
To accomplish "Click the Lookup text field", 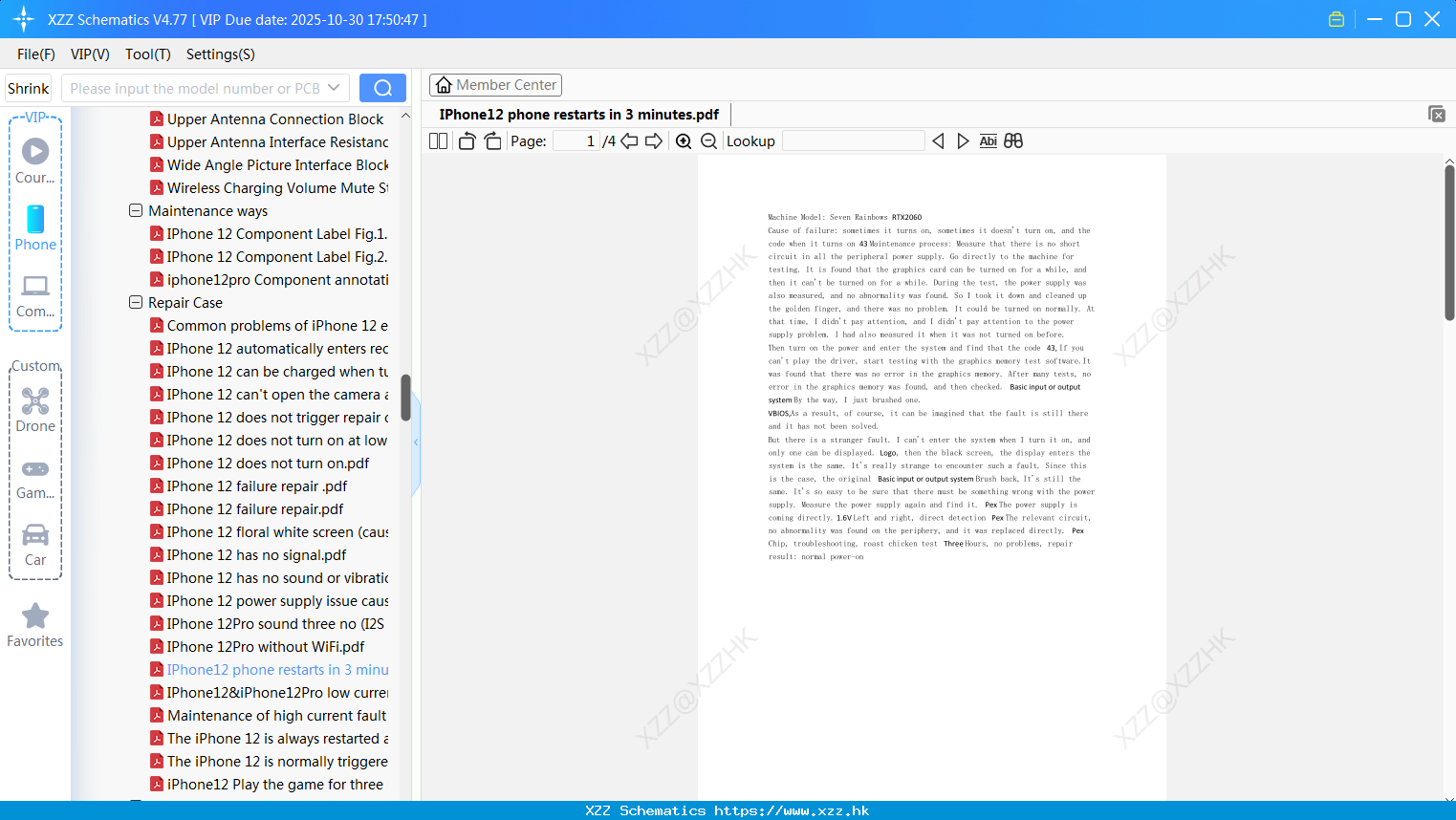I will pos(853,140).
